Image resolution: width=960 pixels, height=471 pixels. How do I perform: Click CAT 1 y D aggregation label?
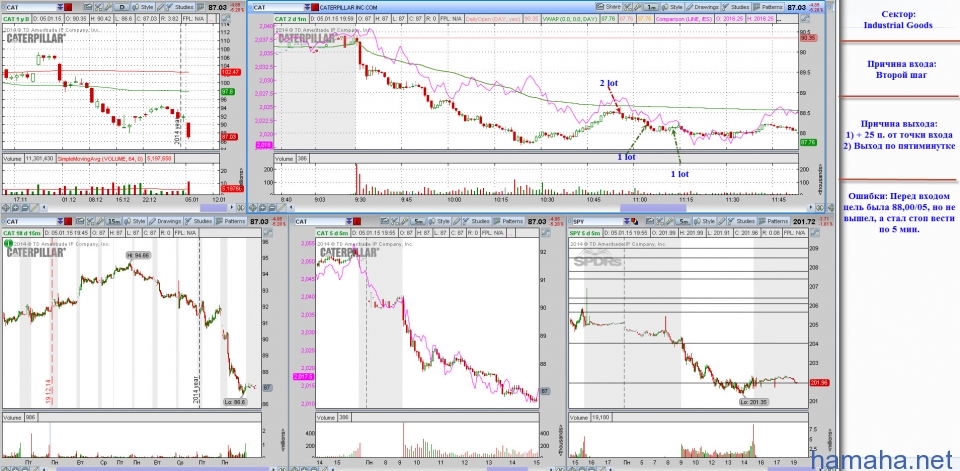point(17,19)
